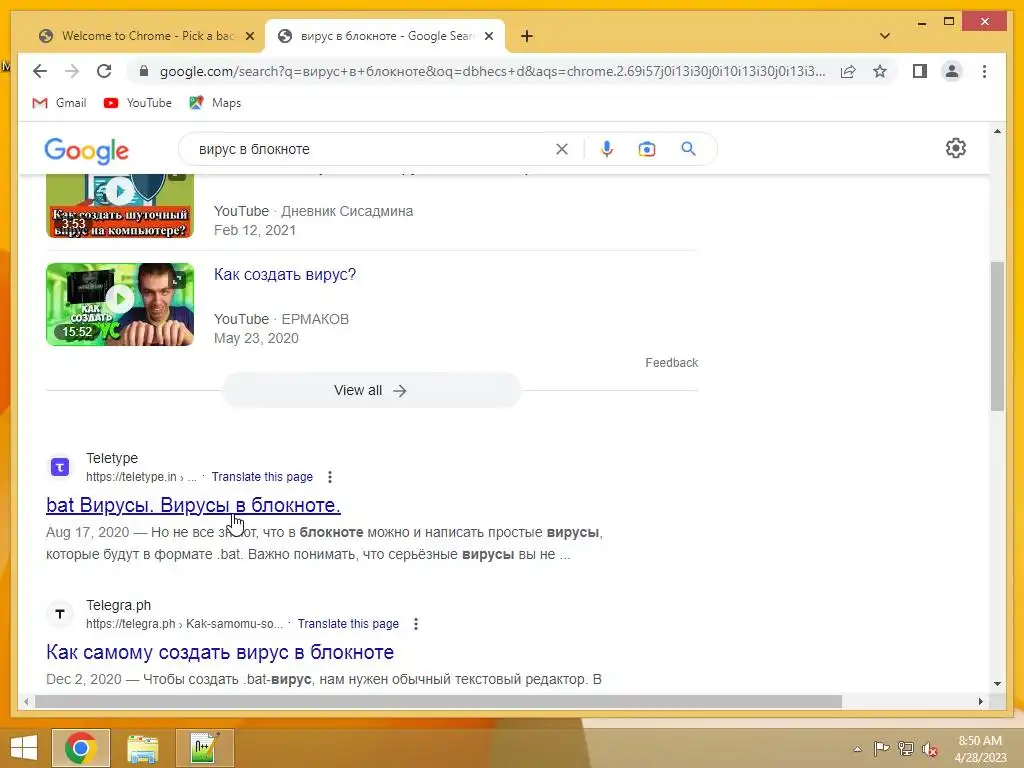Open bat Вирусы. Вирусы в блокноте result
1024x768 pixels.
[x=193, y=505]
